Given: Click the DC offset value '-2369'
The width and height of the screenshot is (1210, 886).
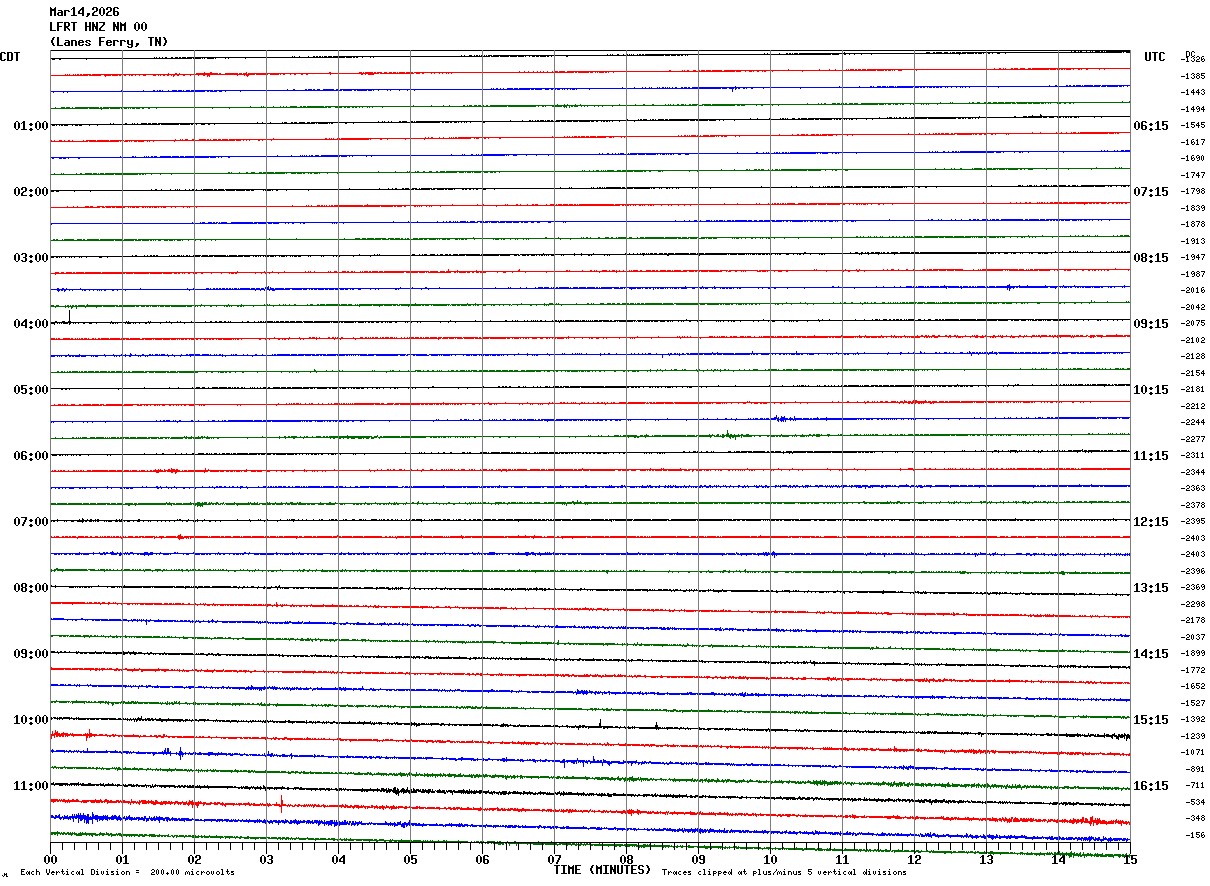Looking at the screenshot, I should tap(1193, 588).
